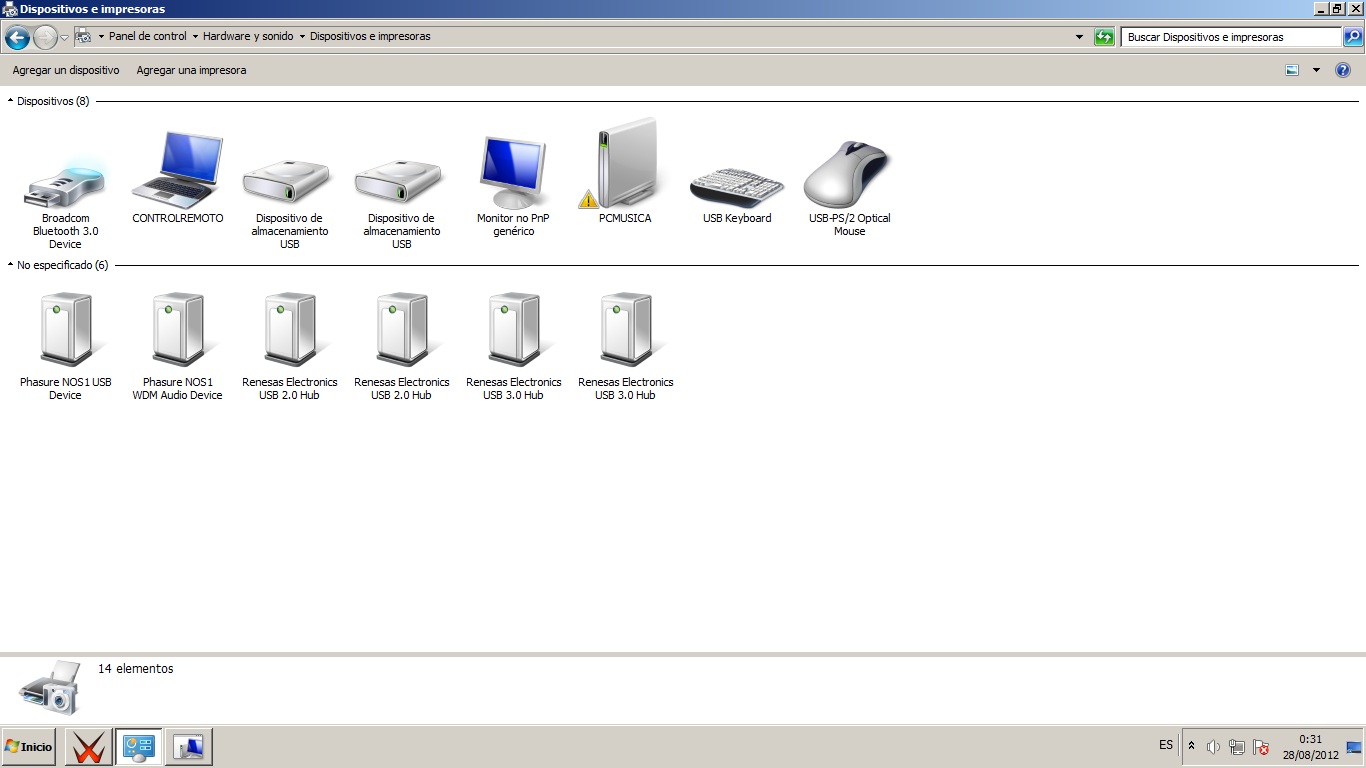The height and width of the screenshot is (768, 1366).
Task: Expand the Hardware y sonido breadcrumb arrow
Action: point(302,36)
